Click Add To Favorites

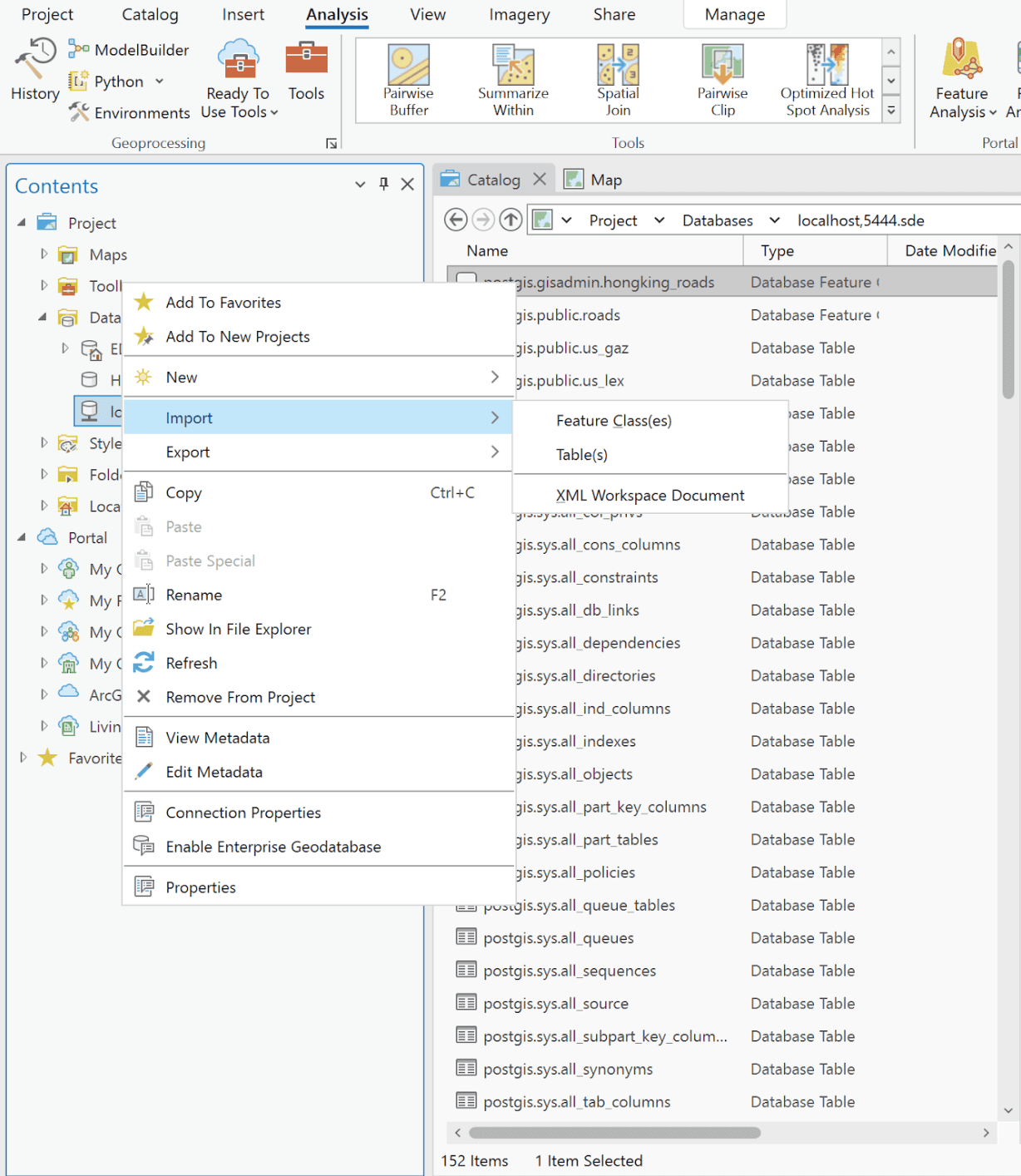coord(224,302)
